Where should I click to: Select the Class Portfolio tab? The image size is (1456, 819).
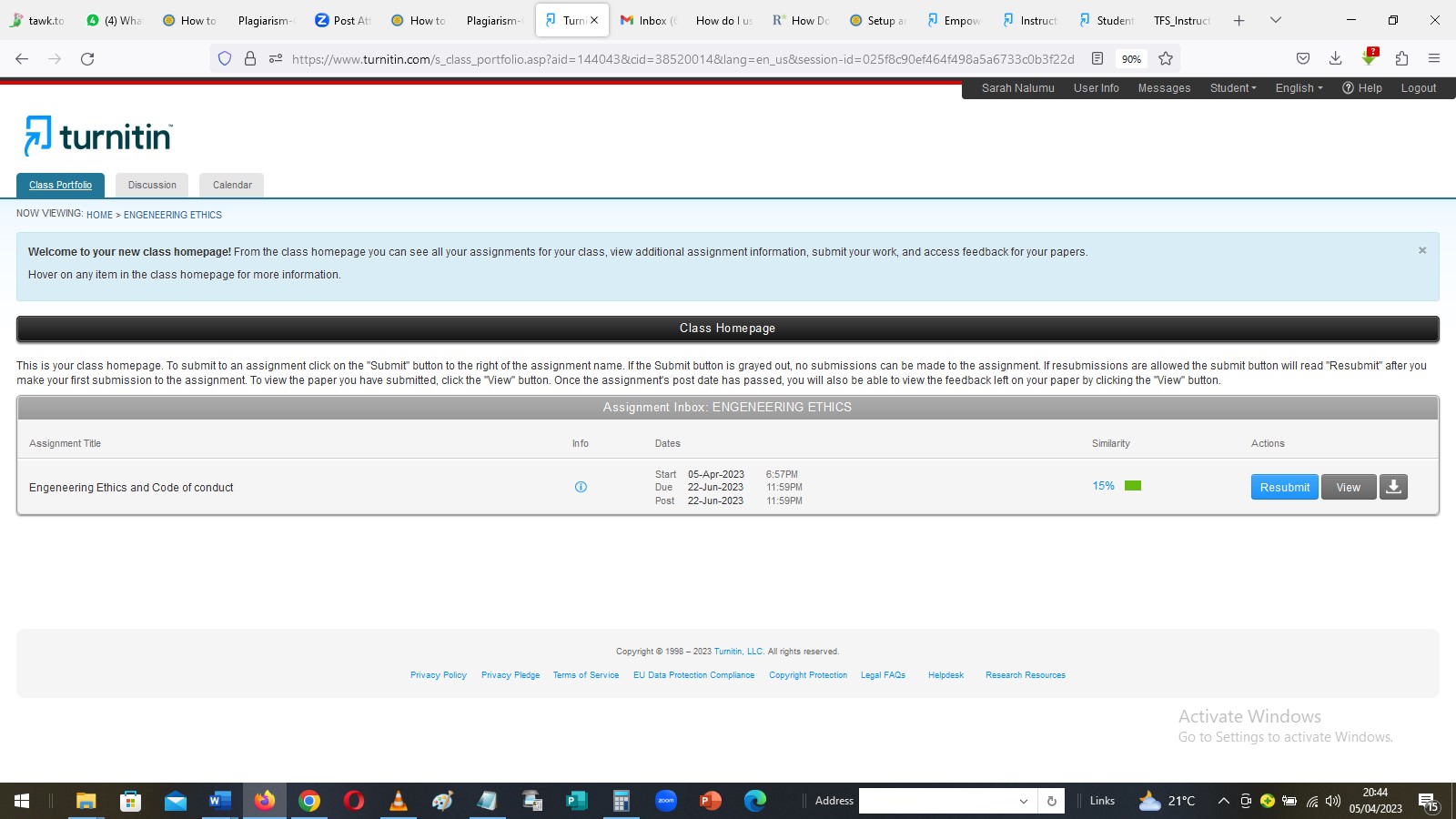(x=60, y=185)
